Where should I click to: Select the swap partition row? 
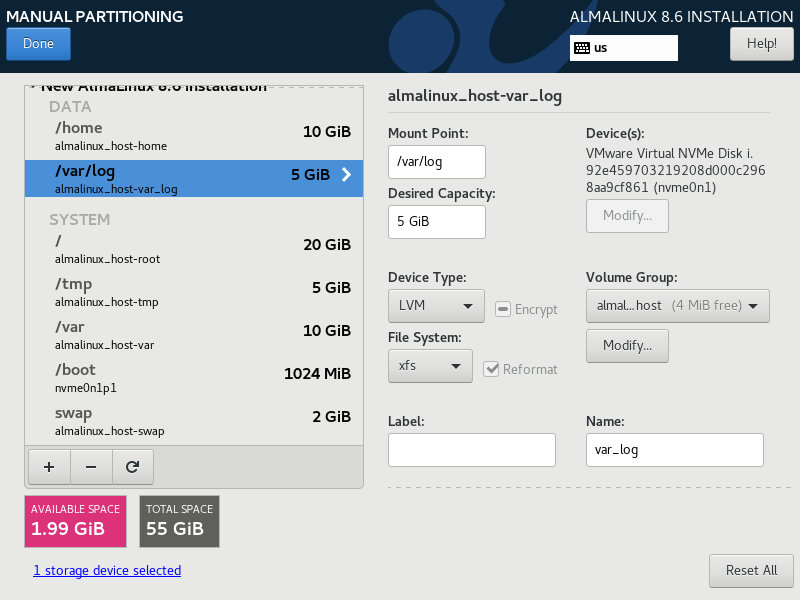[x=194, y=421]
